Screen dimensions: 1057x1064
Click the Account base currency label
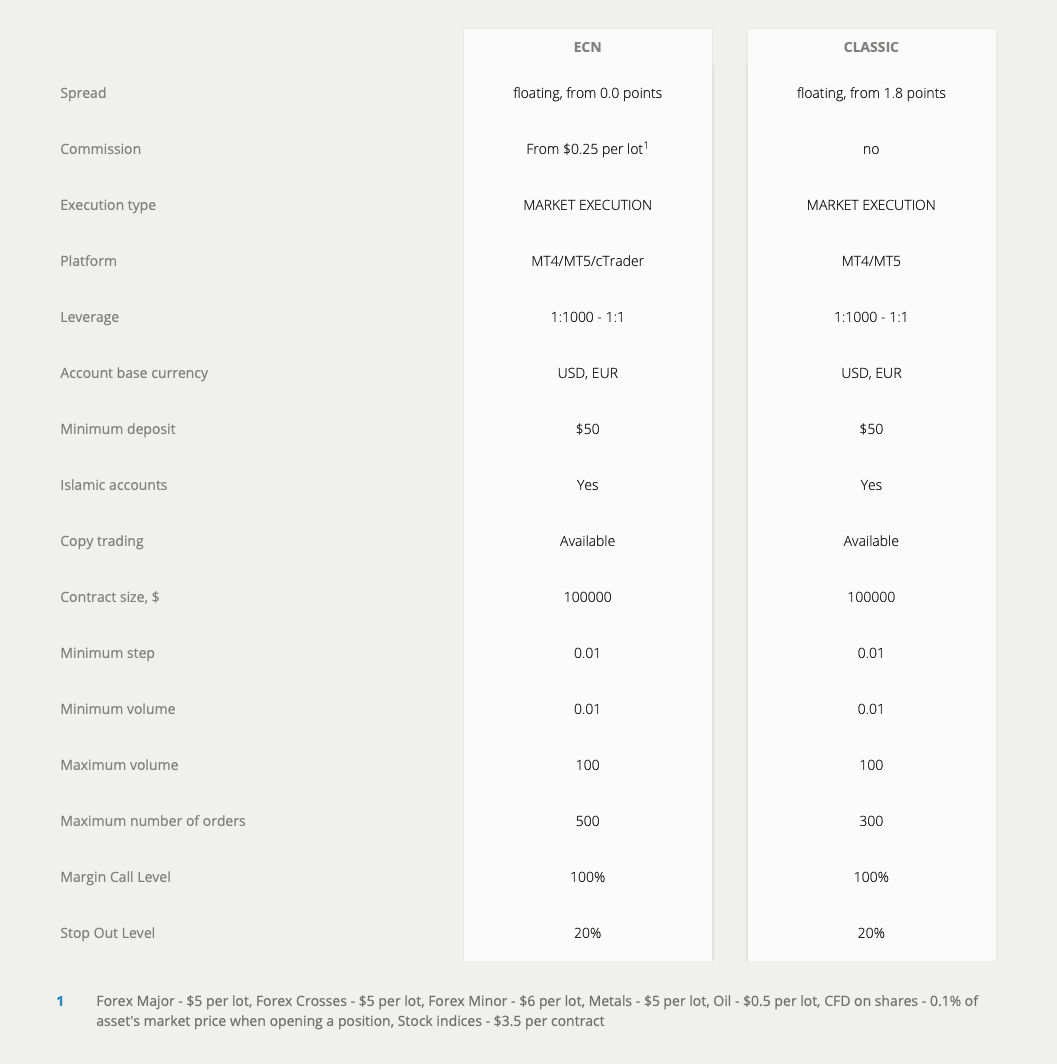134,373
